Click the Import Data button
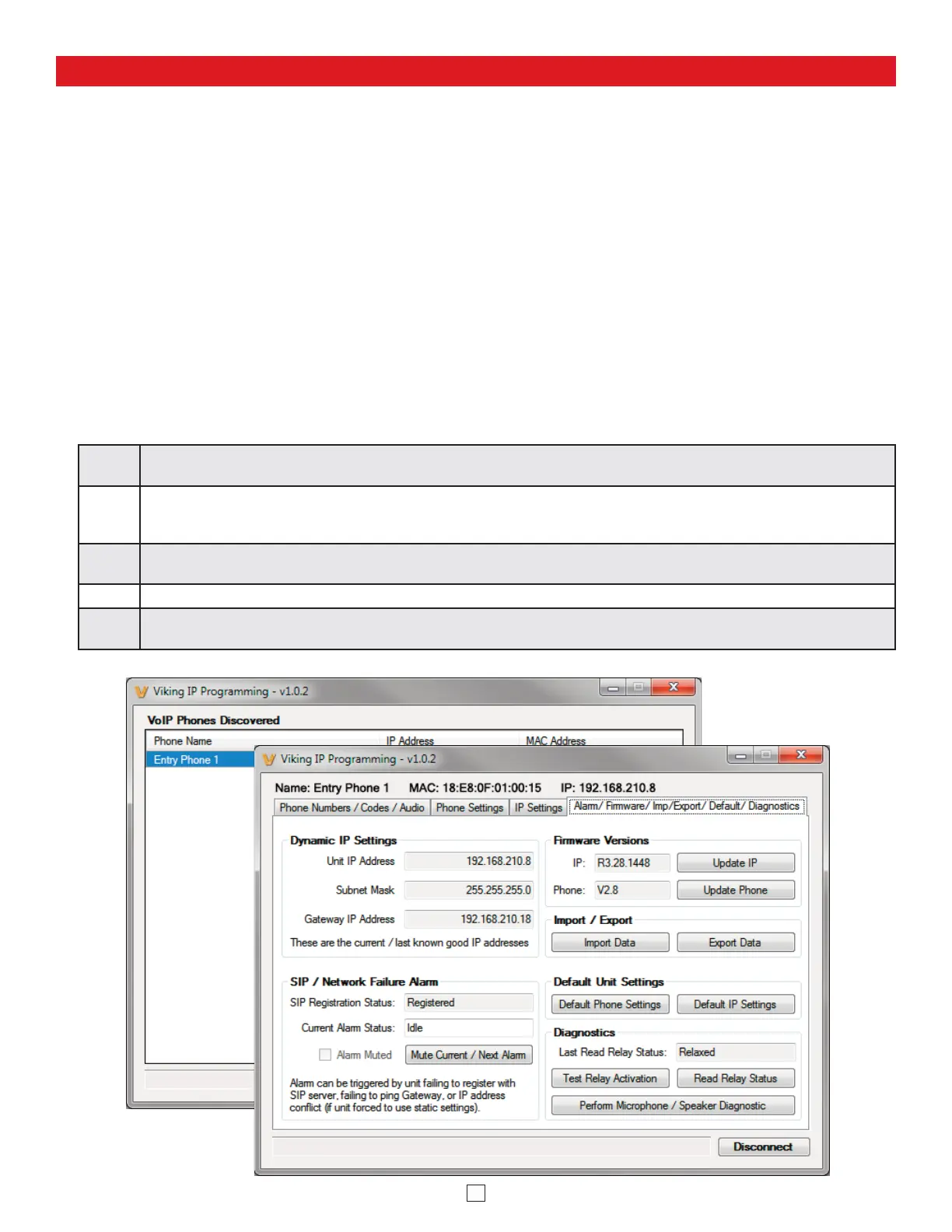The height and width of the screenshot is (1232, 952). (610, 943)
